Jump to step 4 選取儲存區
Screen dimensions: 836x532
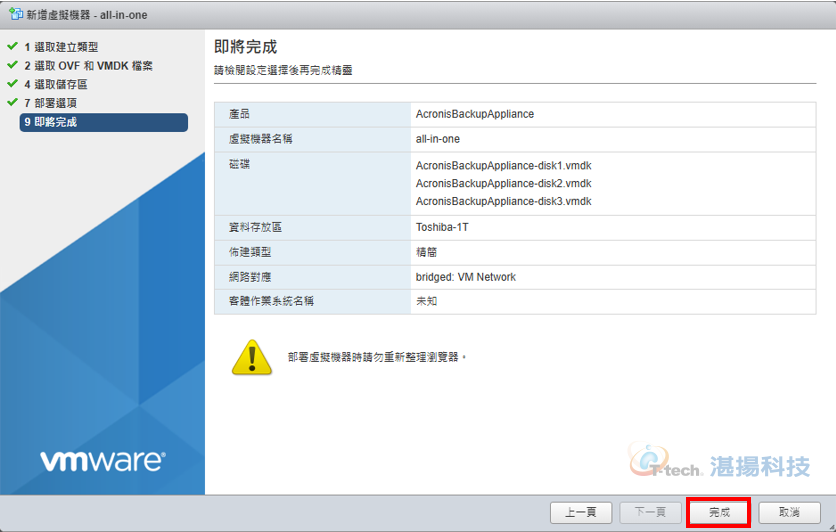point(56,84)
